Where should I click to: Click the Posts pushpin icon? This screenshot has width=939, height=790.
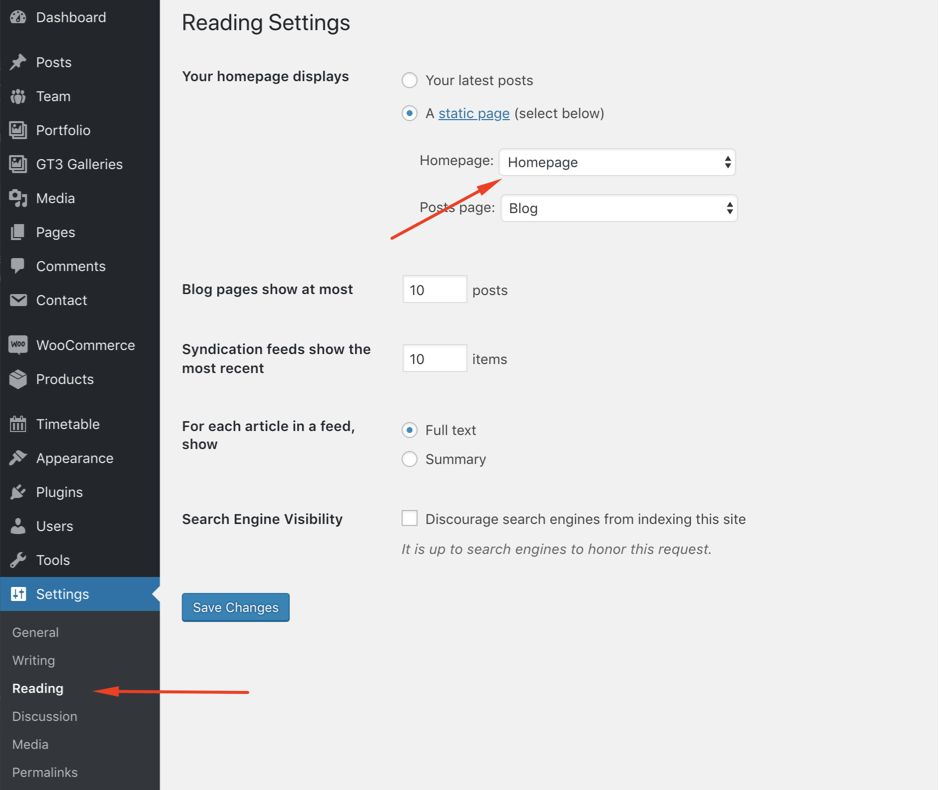[x=18, y=62]
